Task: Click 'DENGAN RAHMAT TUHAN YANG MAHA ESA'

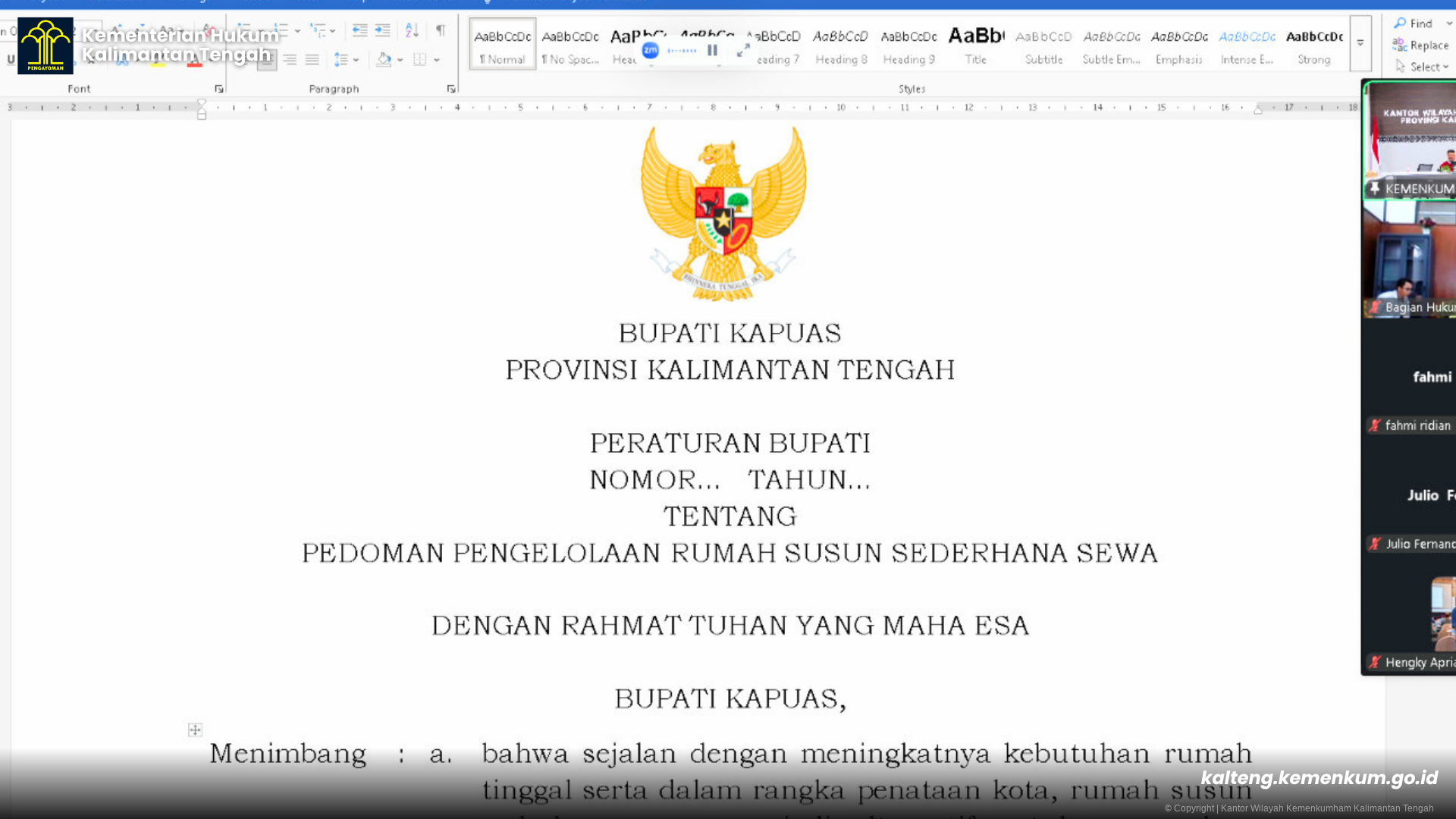Action: (x=730, y=626)
